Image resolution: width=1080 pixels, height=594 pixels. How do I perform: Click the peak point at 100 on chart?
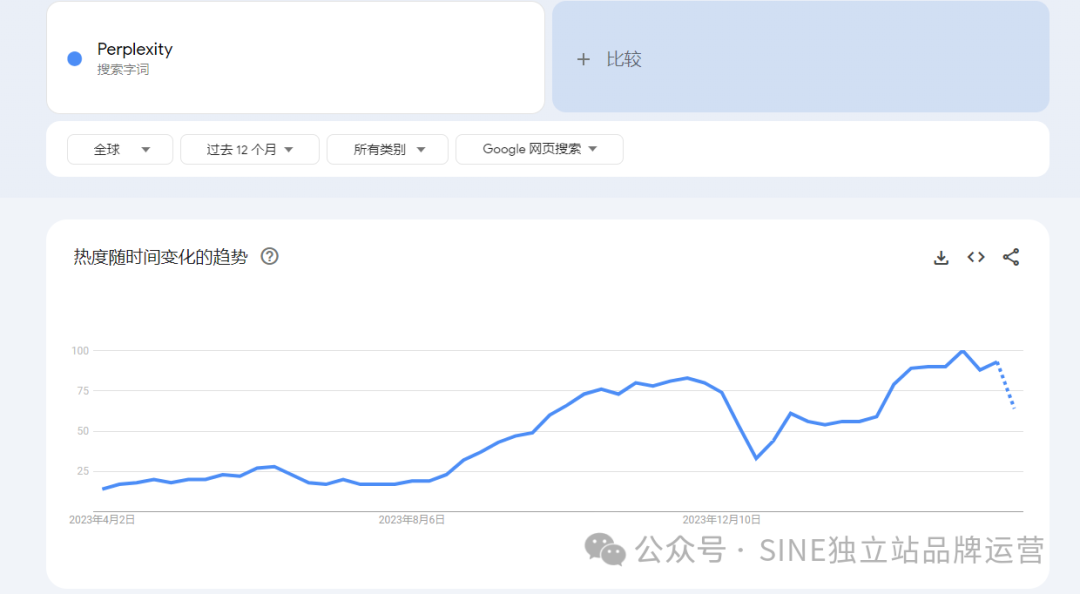point(963,351)
